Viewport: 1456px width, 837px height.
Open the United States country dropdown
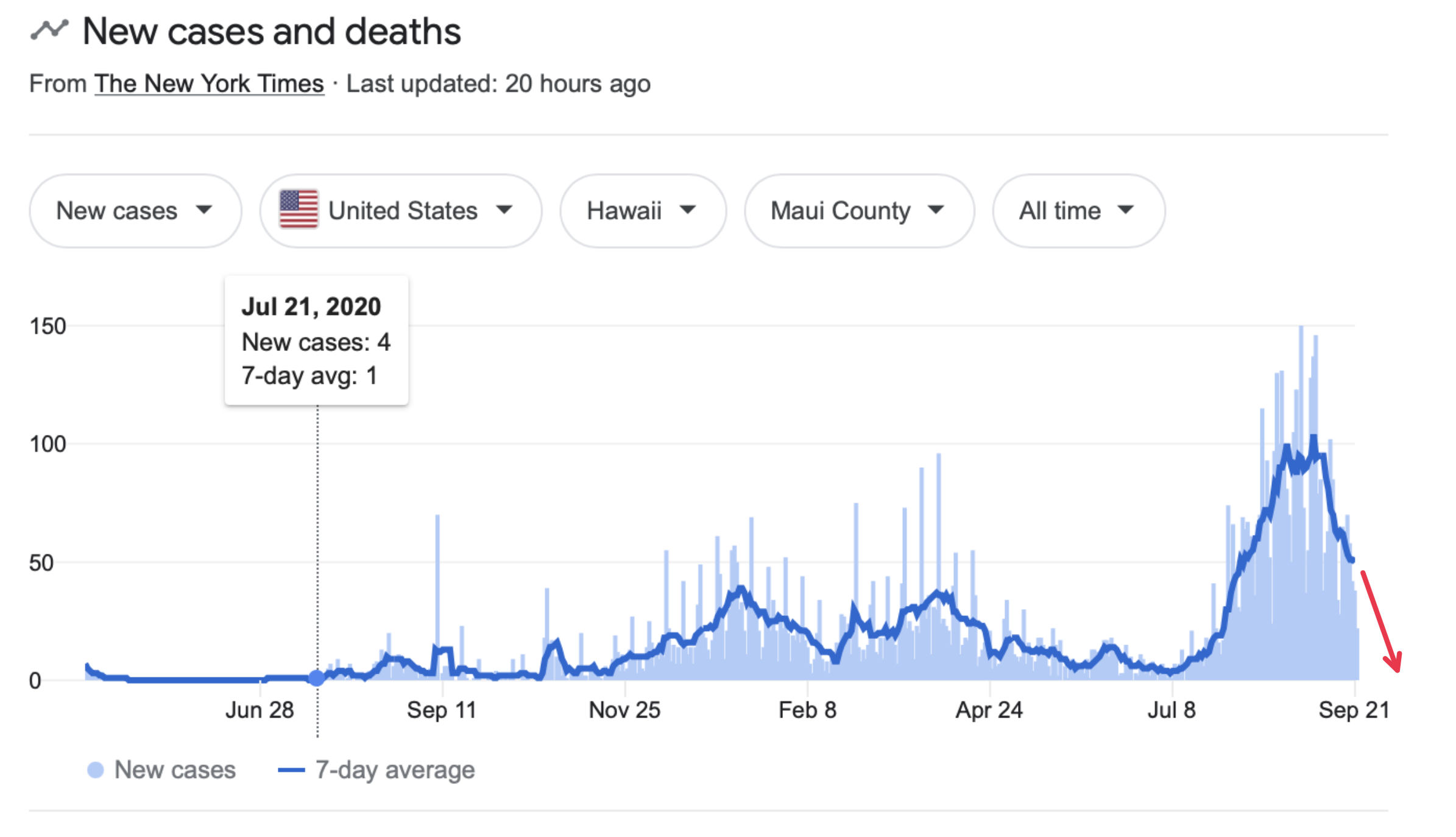(x=400, y=211)
